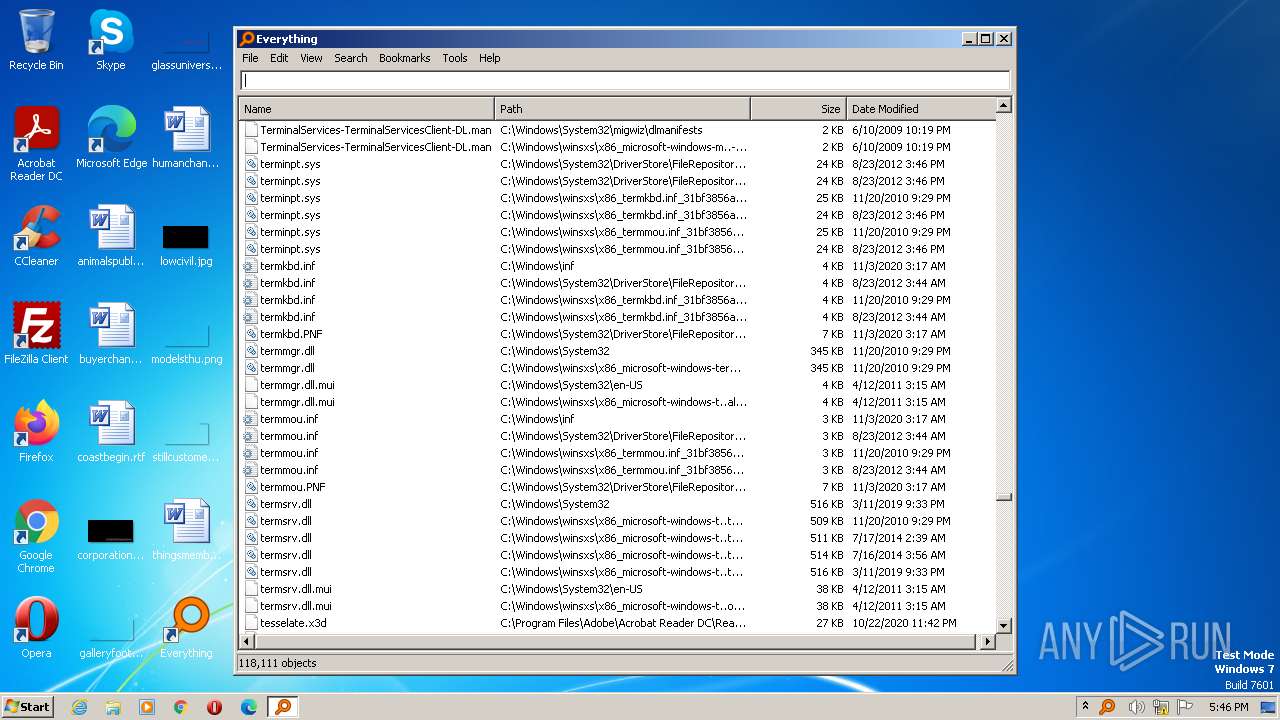Select termmgr.dll in C:\Windows\System32
The height and width of the screenshot is (720, 1280).
(618, 351)
